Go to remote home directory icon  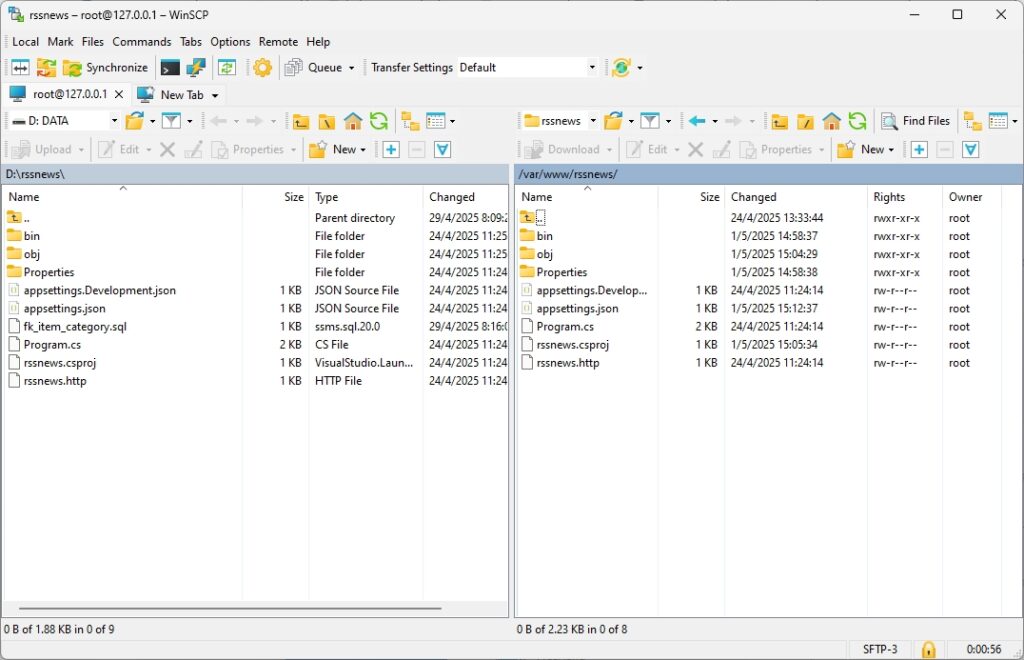(x=831, y=121)
